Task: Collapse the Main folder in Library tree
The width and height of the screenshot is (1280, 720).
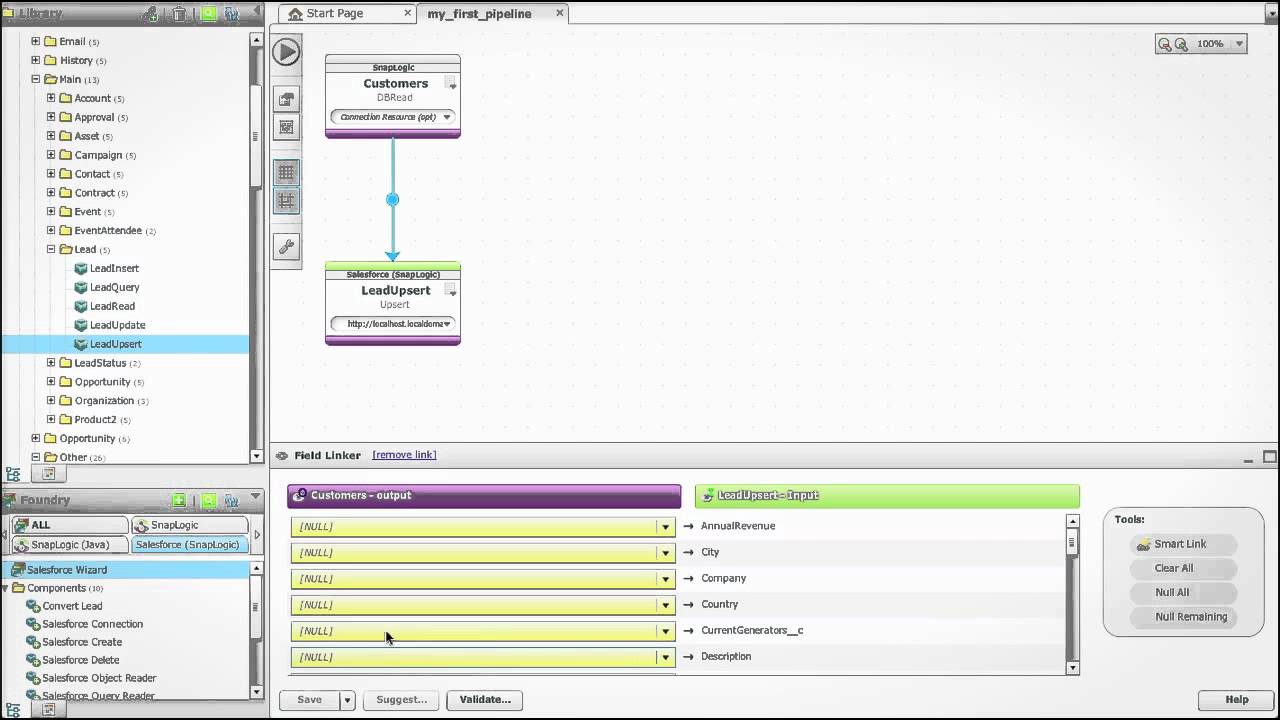Action: click(36, 79)
